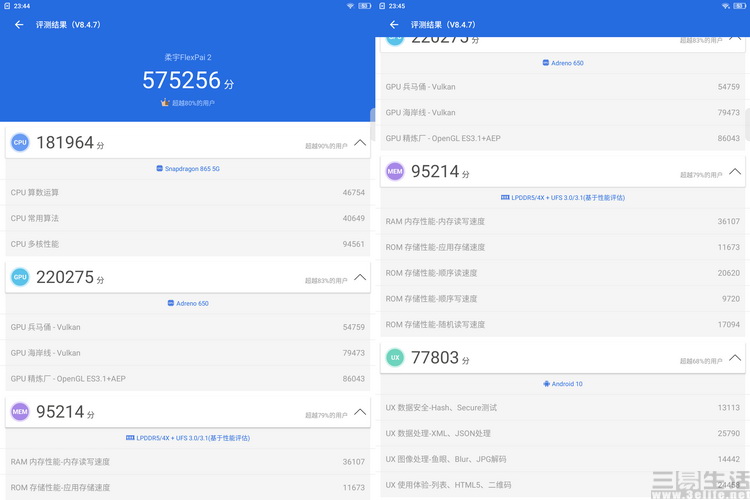This screenshot has height=500, width=750.
Task: Select UX 数据处理-XML, JSON处理 row
Action: coord(562,433)
